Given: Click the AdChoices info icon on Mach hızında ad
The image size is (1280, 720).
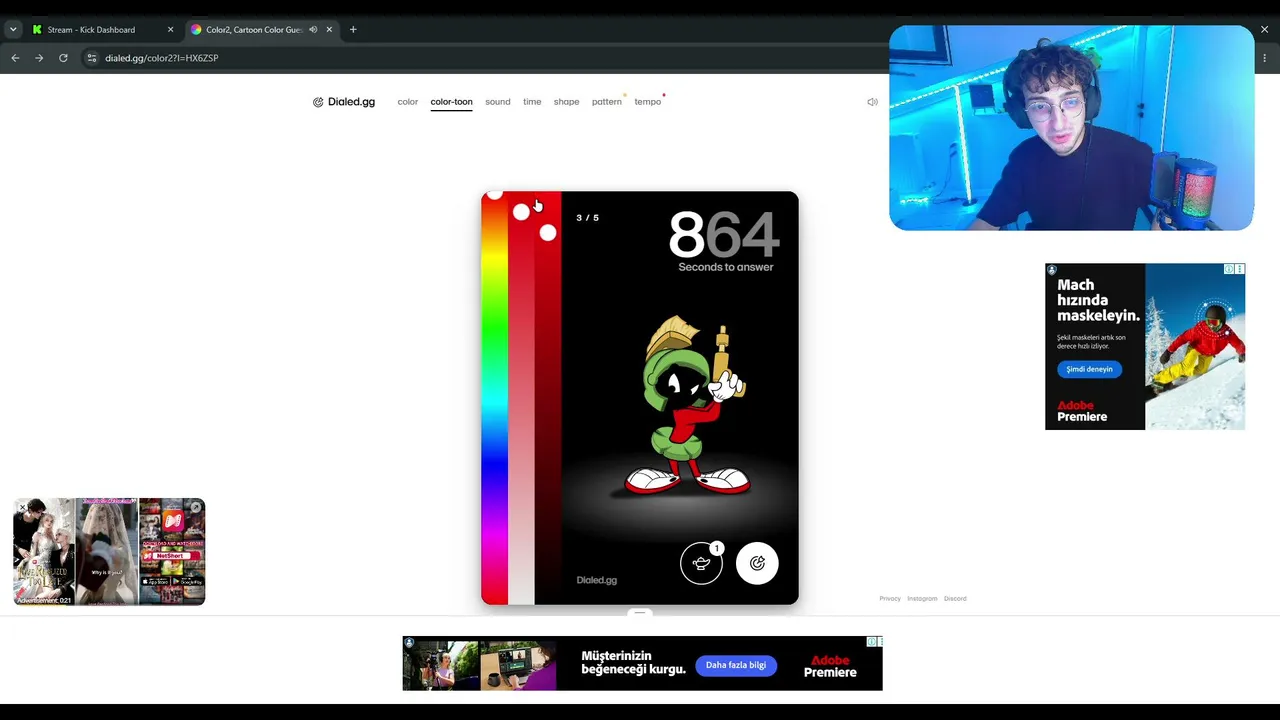Looking at the screenshot, I should tap(1229, 269).
